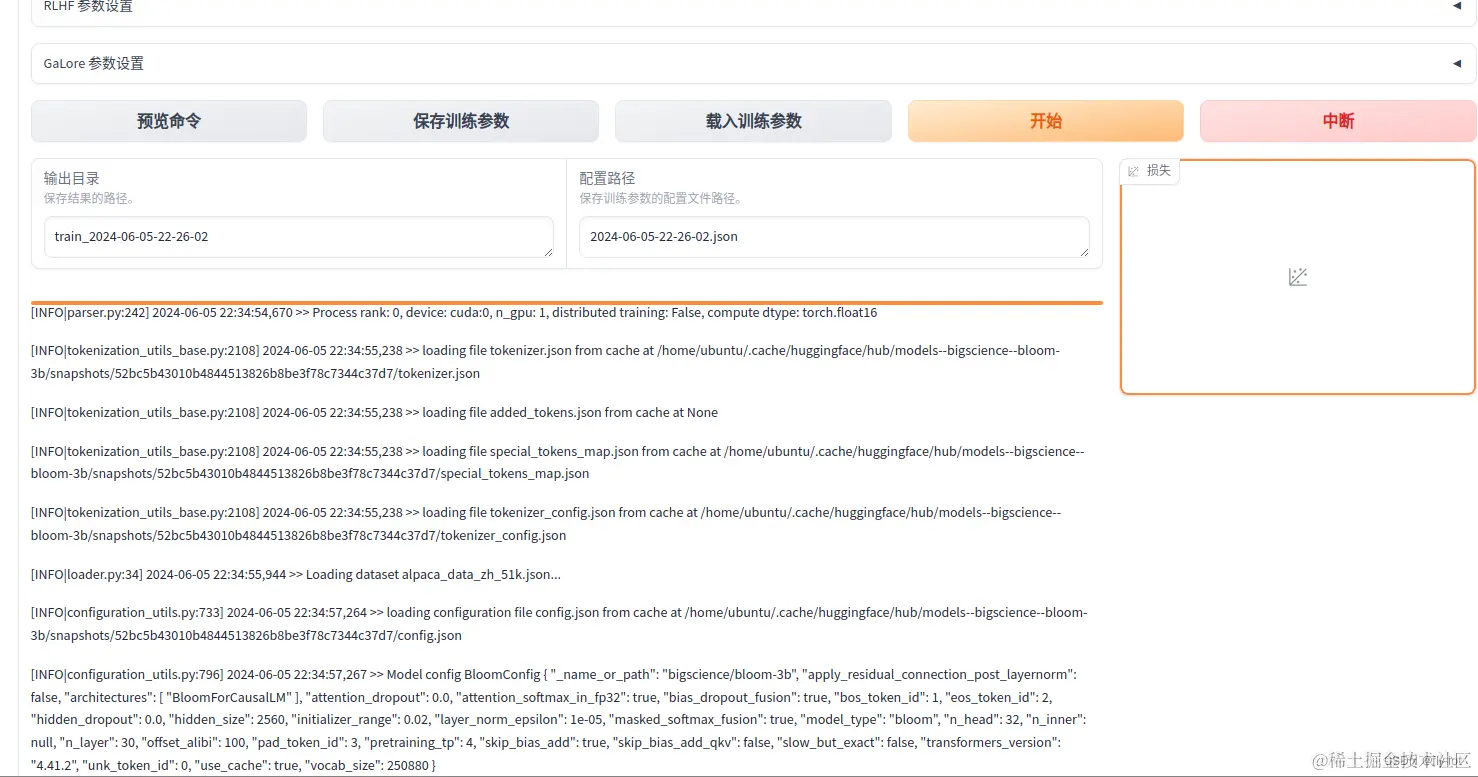Image resolution: width=1478 pixels, height=777 pixels.
Task: Select the added_tokens.json log line
Action: [375, 413]
